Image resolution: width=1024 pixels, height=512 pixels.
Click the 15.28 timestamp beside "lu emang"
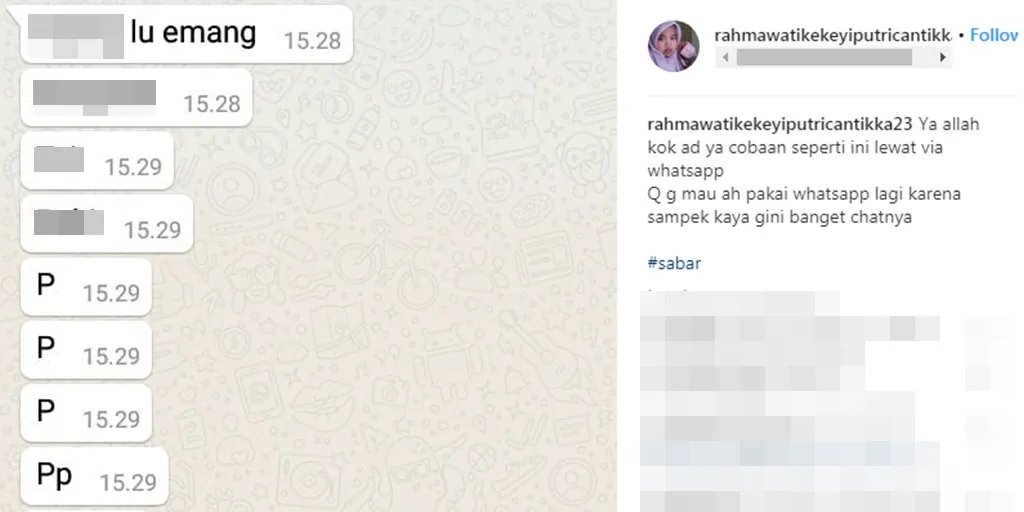[x=312, y=41]
